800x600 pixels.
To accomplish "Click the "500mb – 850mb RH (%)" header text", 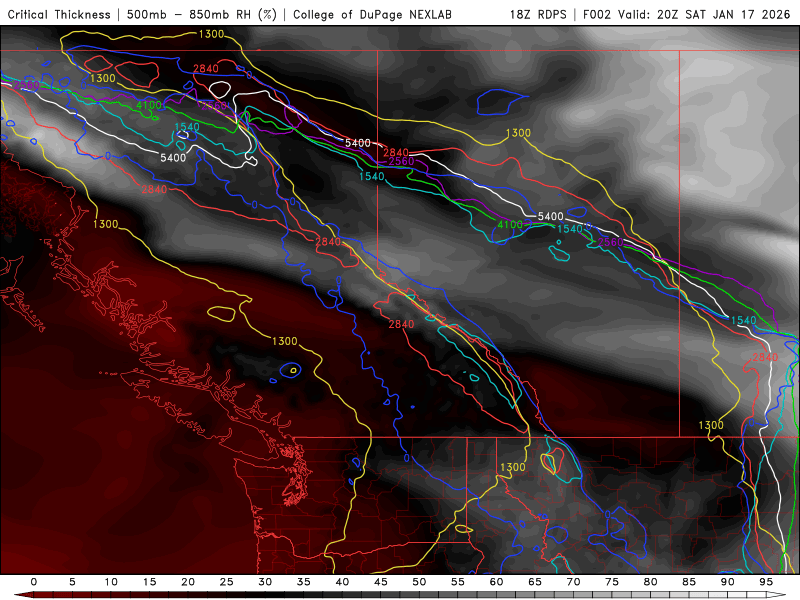I will coord(202,15).
